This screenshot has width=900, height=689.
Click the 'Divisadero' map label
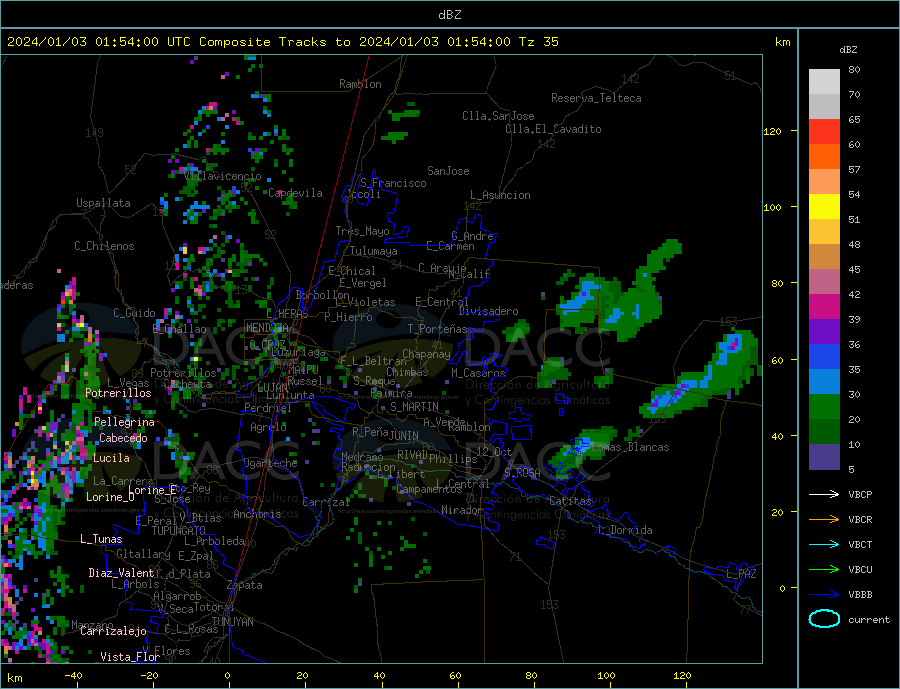pos(488,311)
